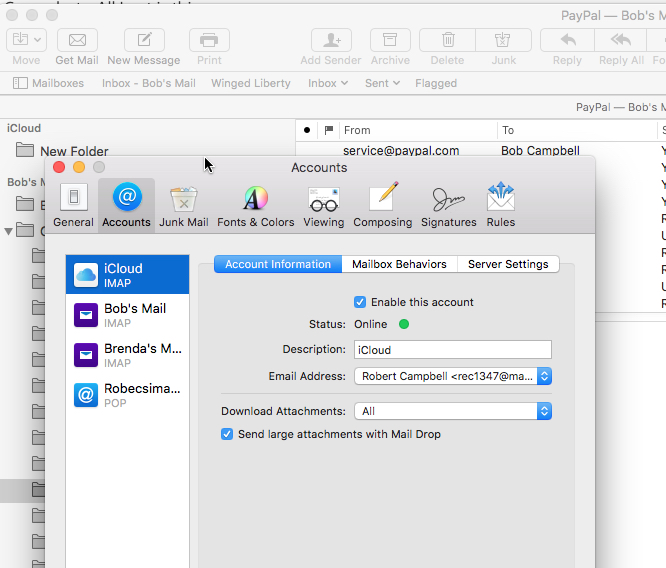Click the Print toolbar icon

[x=209, y=40]
